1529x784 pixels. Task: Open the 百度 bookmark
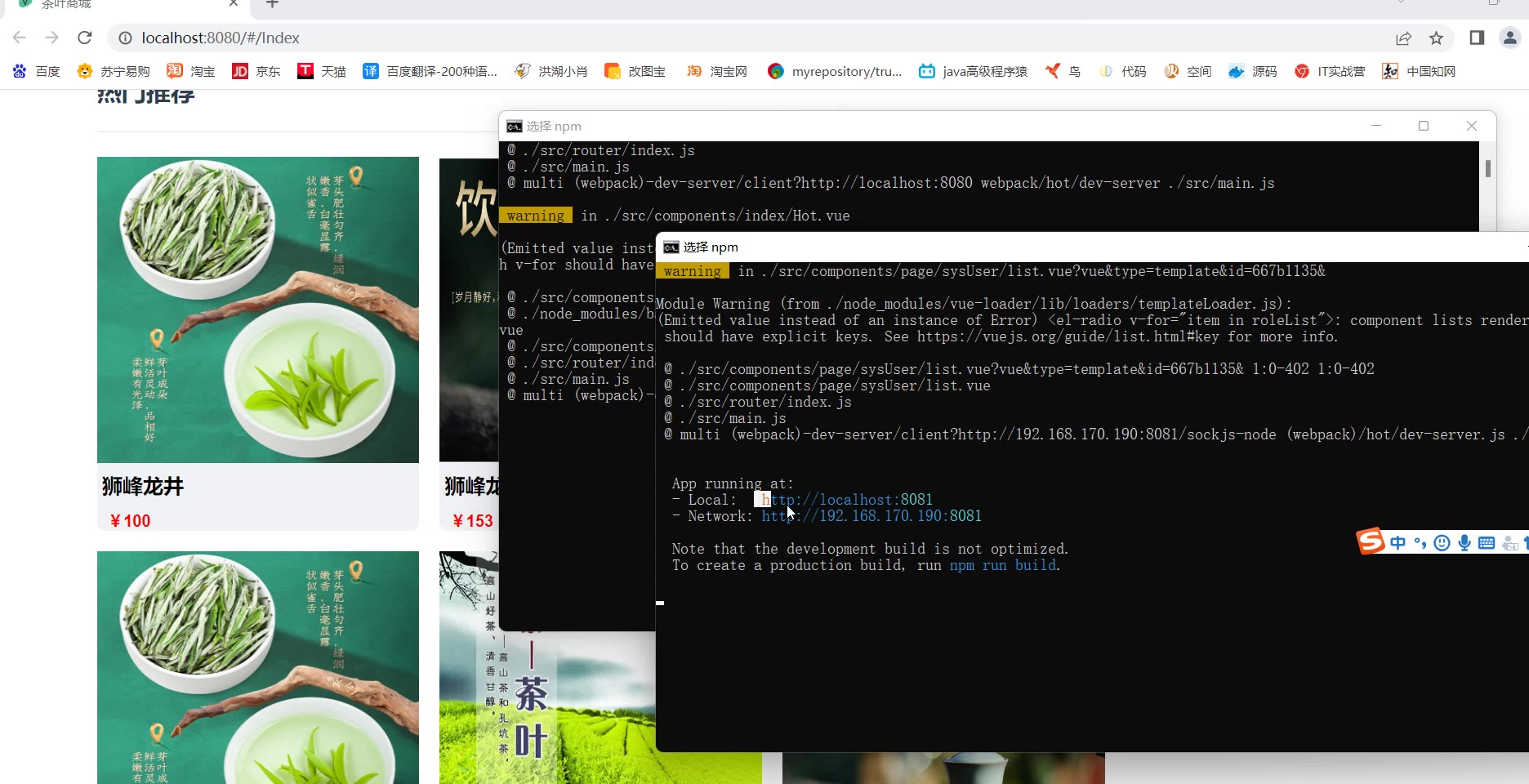click(37, 71)
